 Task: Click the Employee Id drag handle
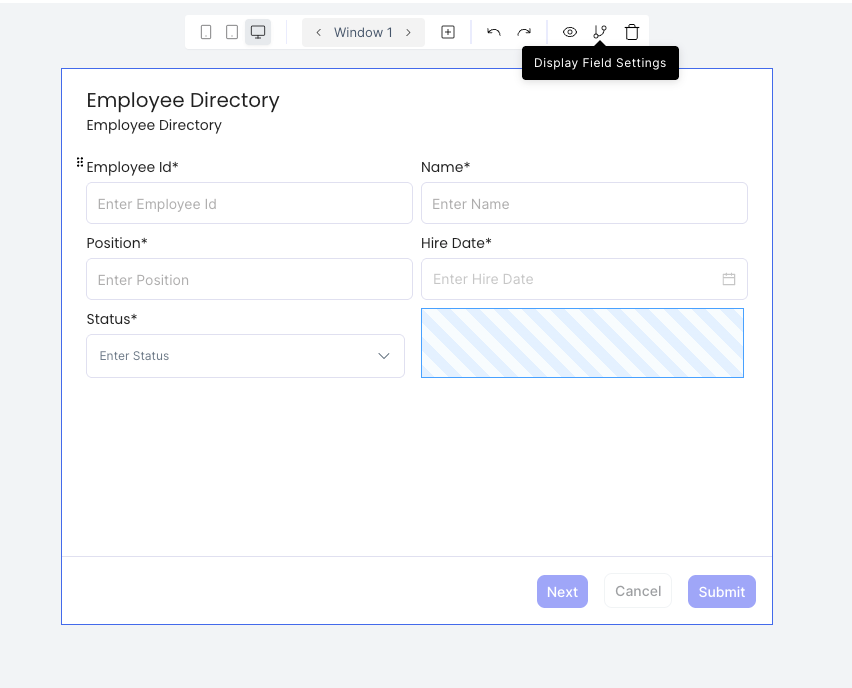point(80,162)
